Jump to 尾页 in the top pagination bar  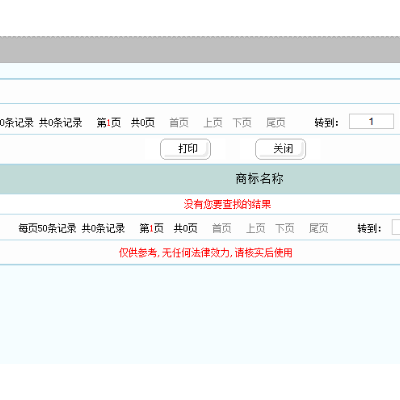(276, 123)
